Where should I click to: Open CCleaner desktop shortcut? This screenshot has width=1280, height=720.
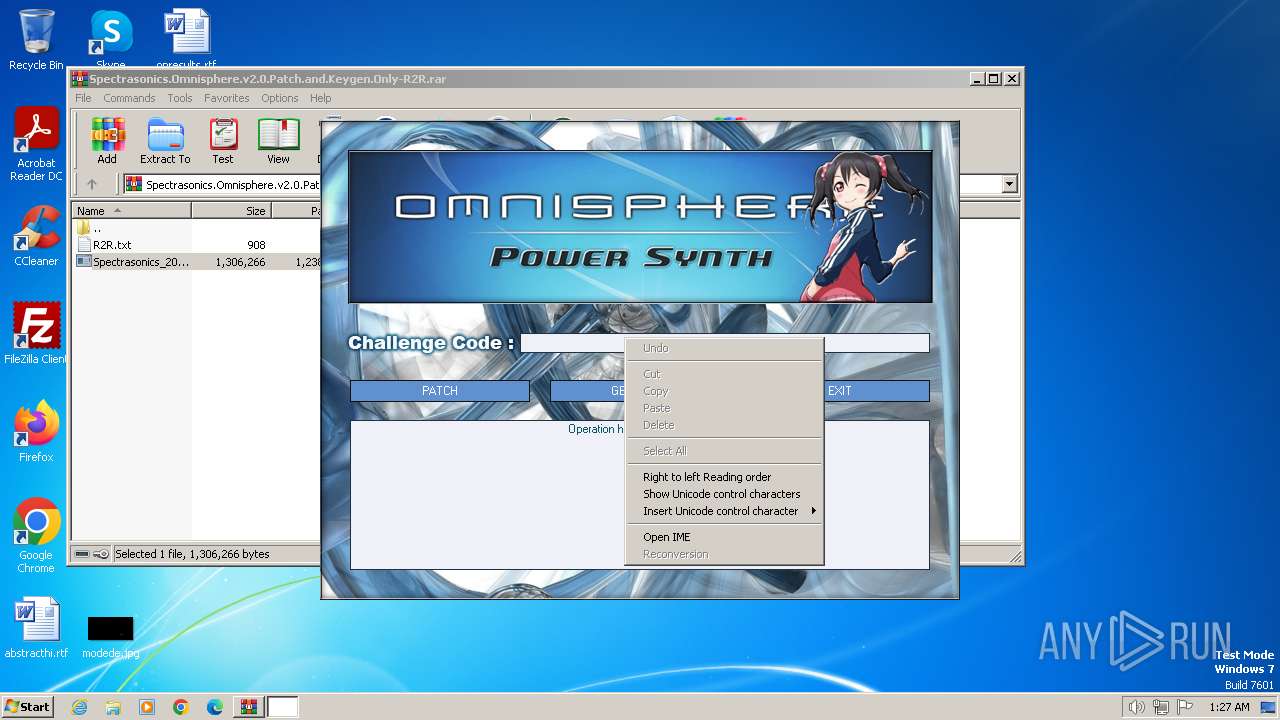click(x=36, y=236)
